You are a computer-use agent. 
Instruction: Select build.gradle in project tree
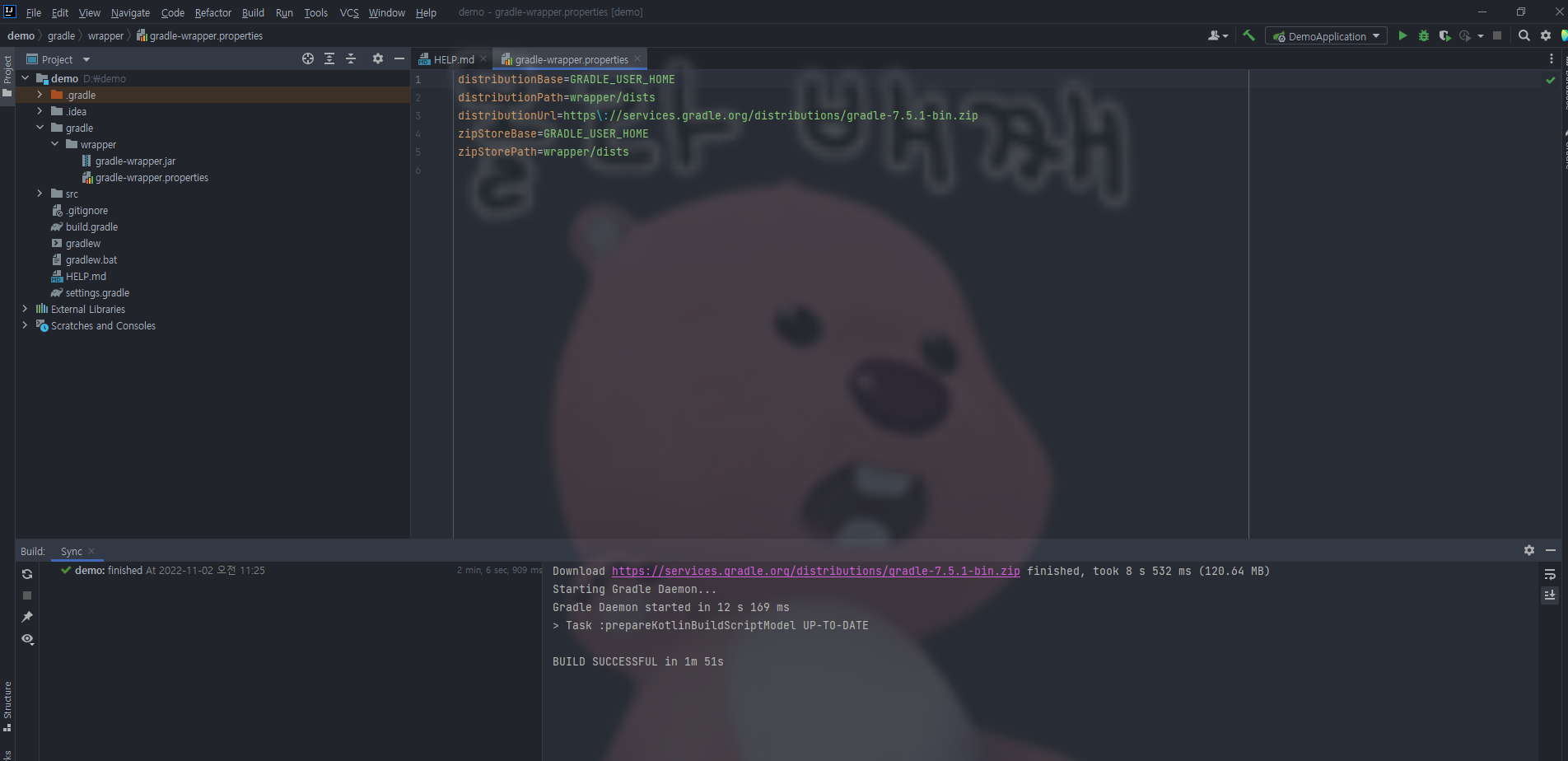pos(91,226)
